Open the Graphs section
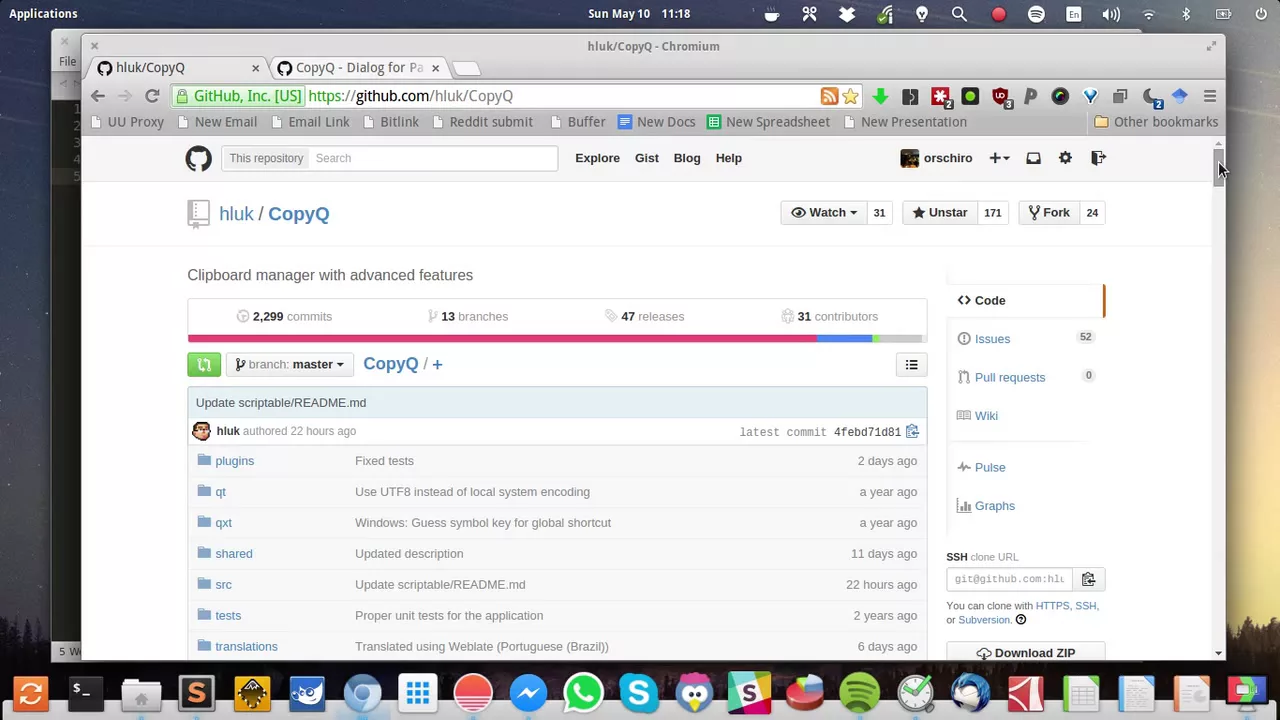The width and height of the screenshot is (1280, 720). coord(994,506)
